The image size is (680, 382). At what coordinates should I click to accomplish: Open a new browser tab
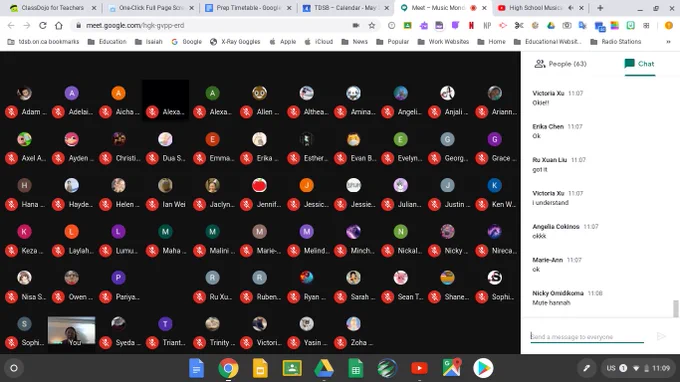pyautogui.click(x=600, y=8)
